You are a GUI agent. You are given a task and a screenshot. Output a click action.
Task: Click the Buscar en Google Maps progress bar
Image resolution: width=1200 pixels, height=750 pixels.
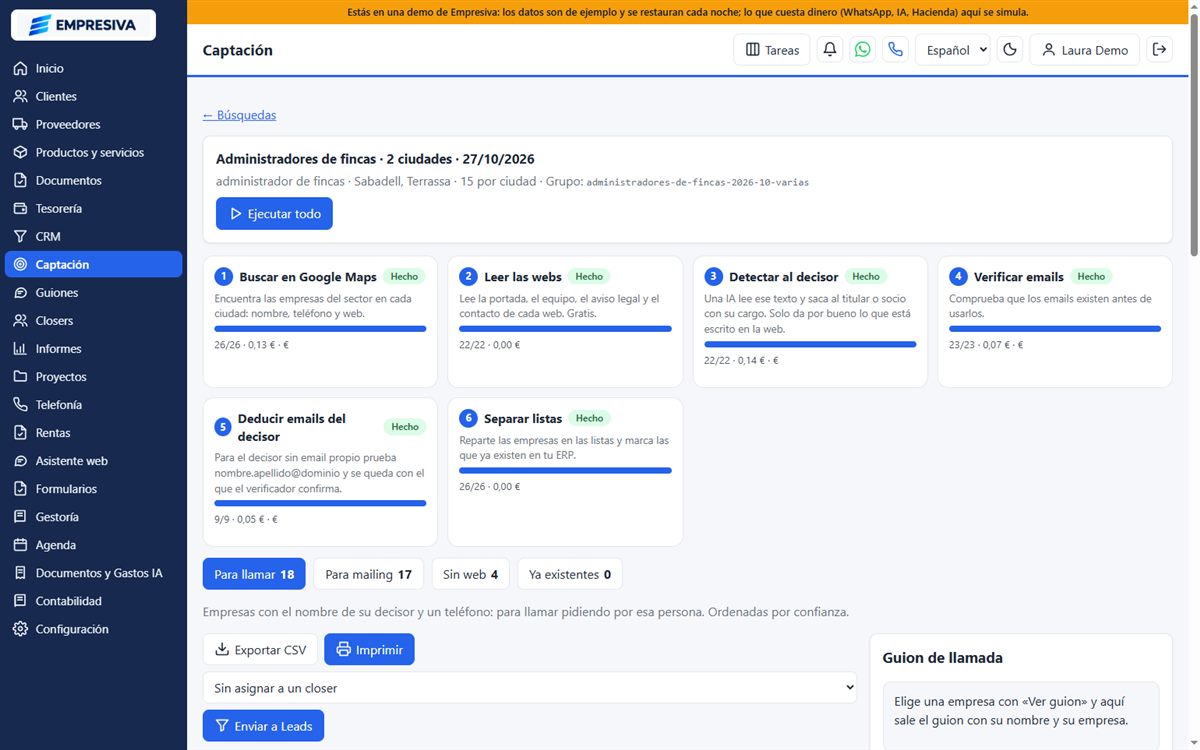(x=320, y=329)
